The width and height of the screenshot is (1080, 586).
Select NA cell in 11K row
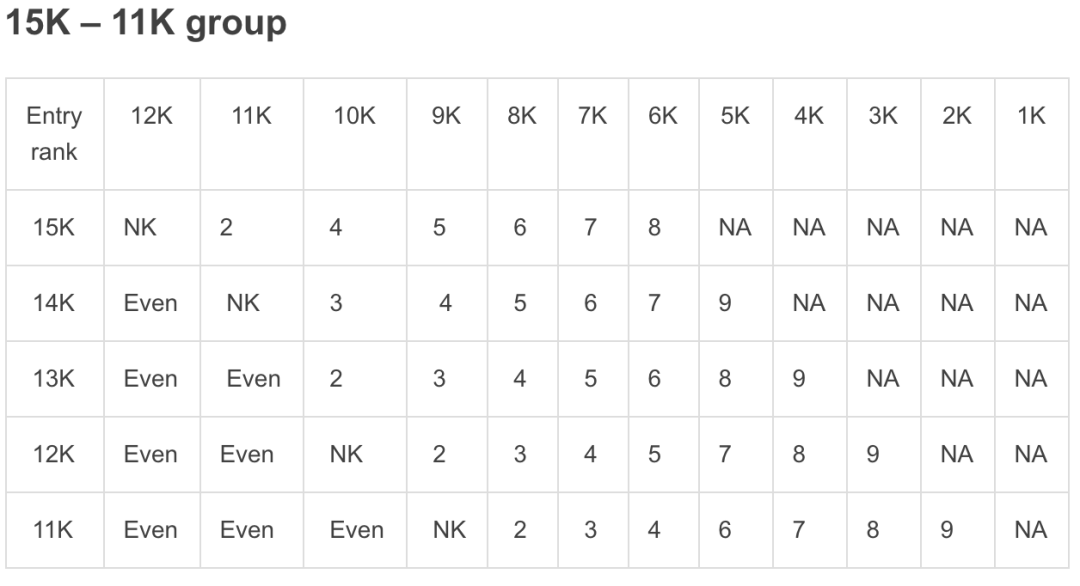coord(1030,530)
